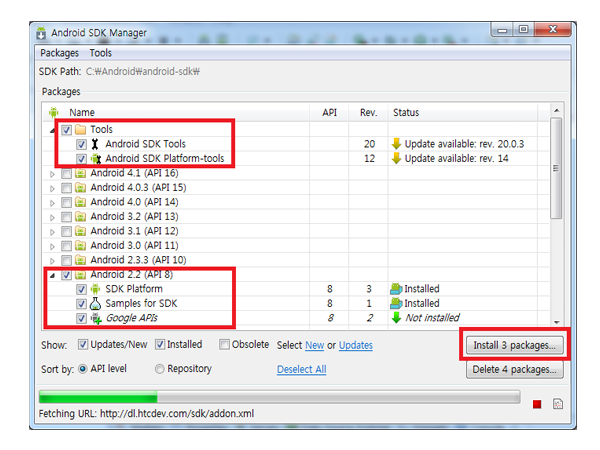Click the Install 3 packages button
600x450 pixels.
[516, 346]
